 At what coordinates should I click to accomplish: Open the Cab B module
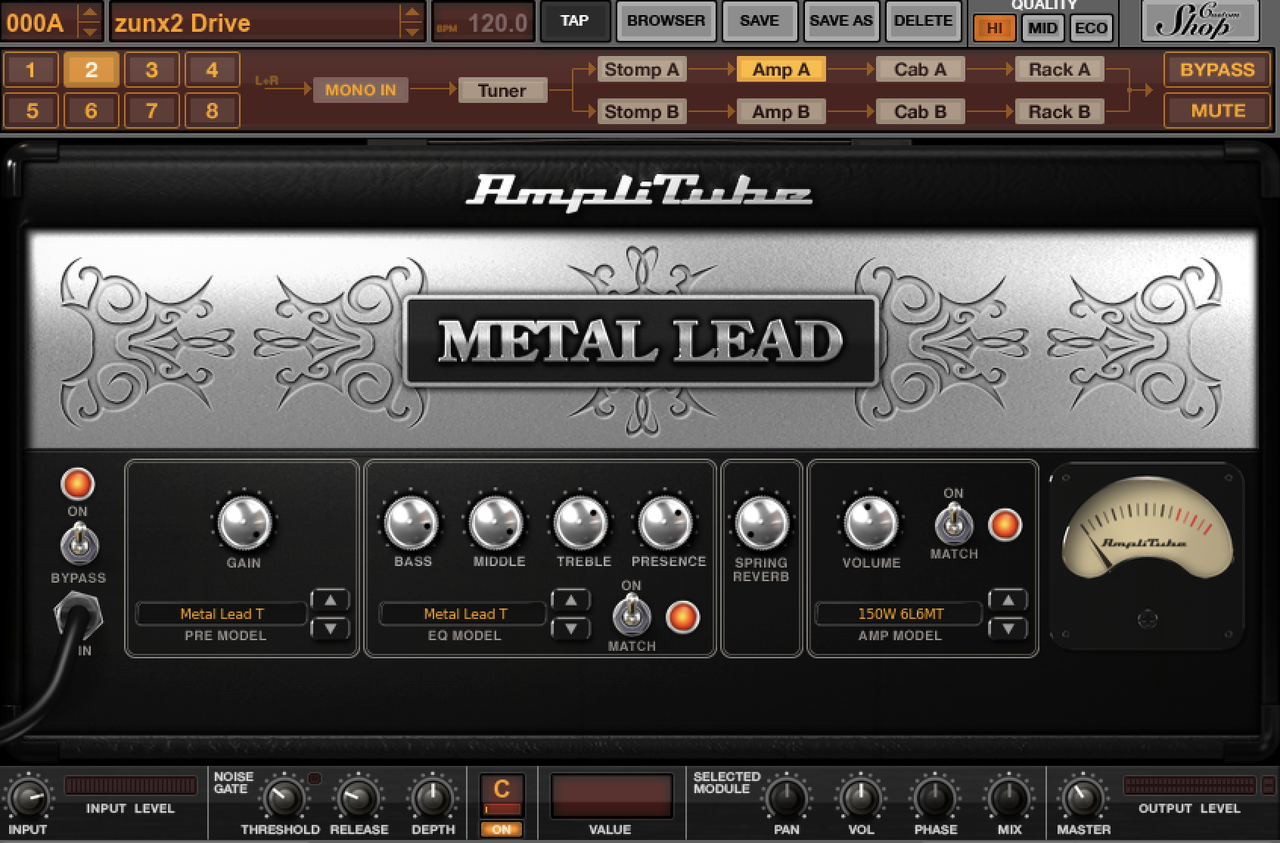[920, 112]
